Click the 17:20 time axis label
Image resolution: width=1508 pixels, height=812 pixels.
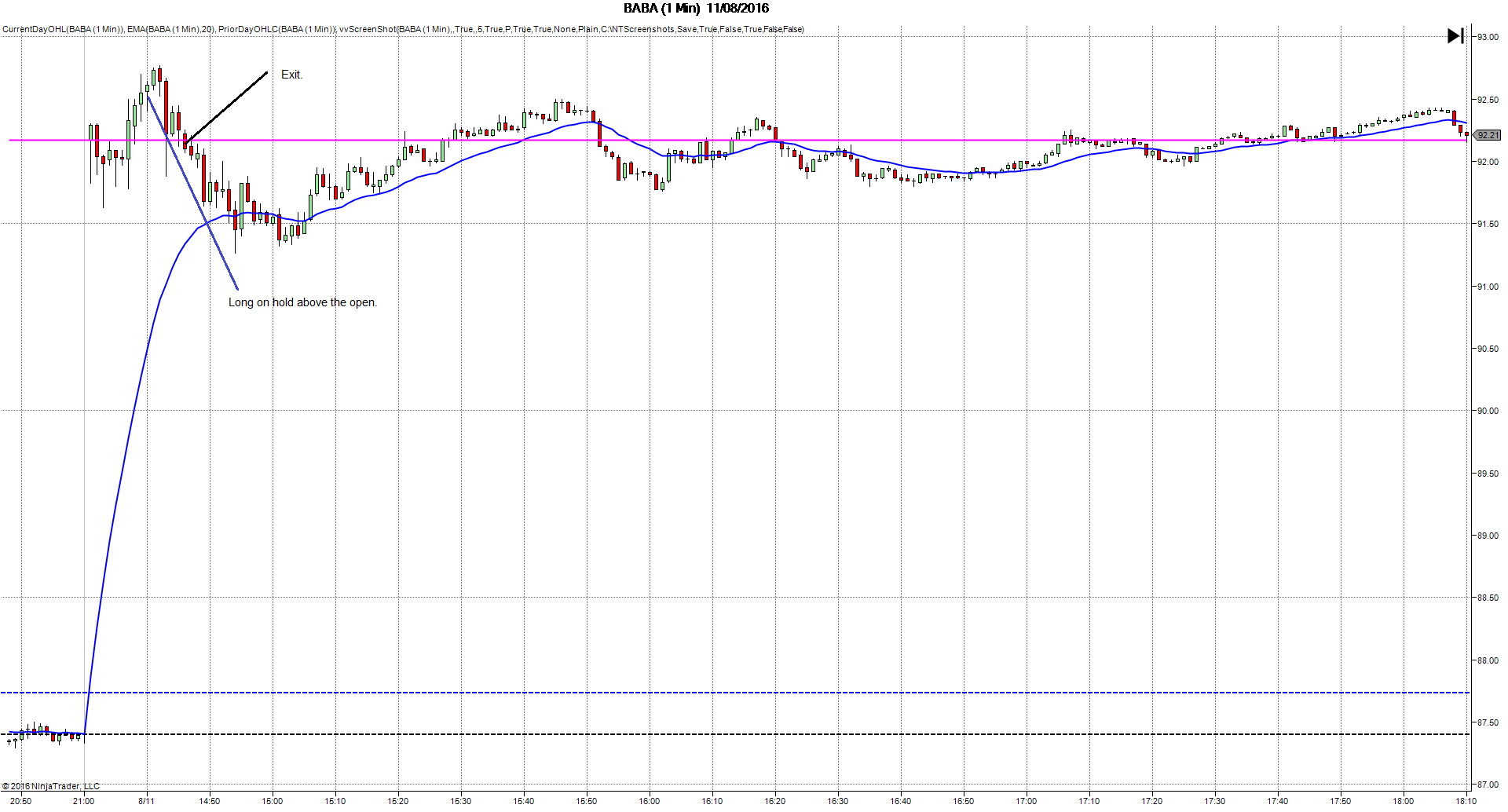[1152, 801]
